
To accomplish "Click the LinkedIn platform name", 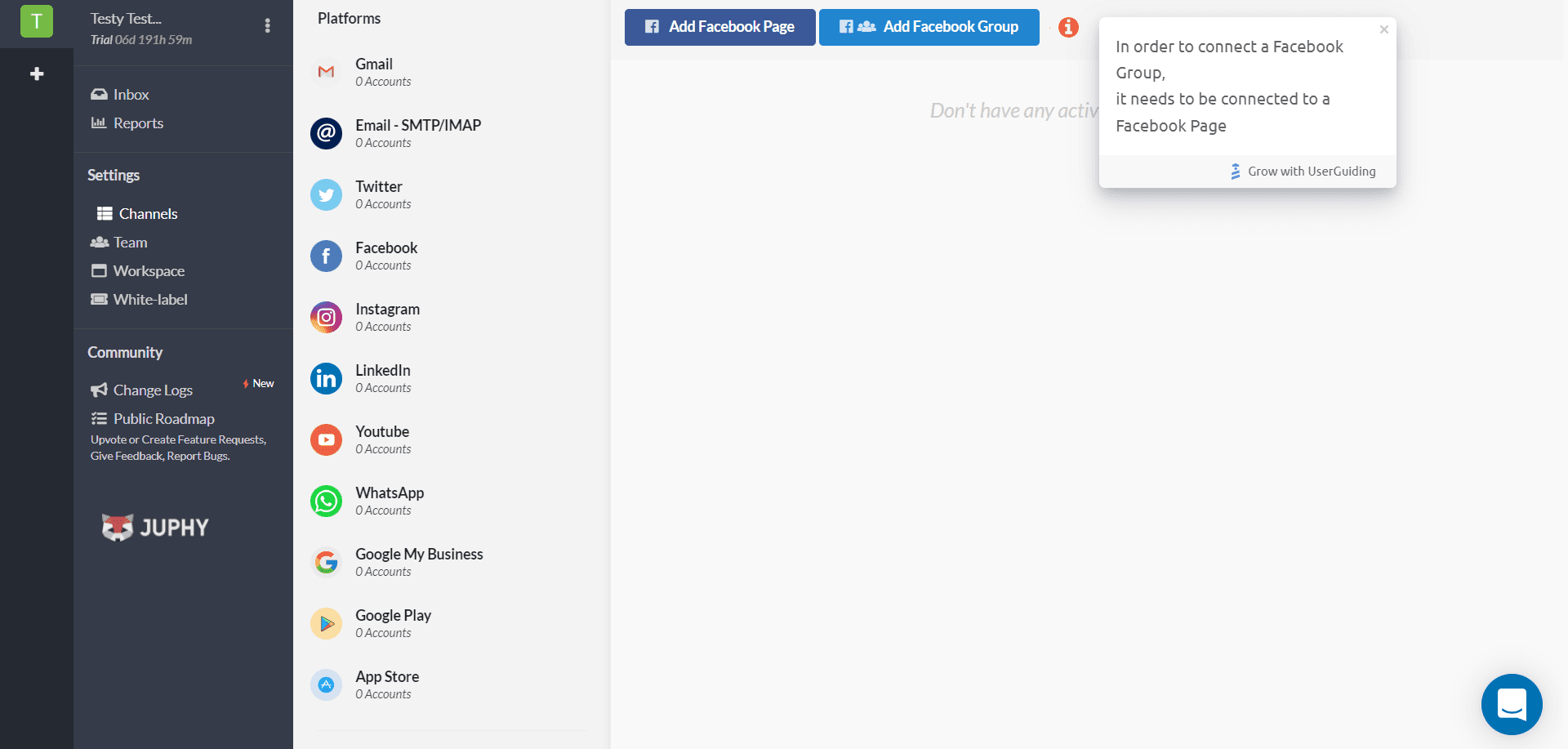I will click(383, 370).
